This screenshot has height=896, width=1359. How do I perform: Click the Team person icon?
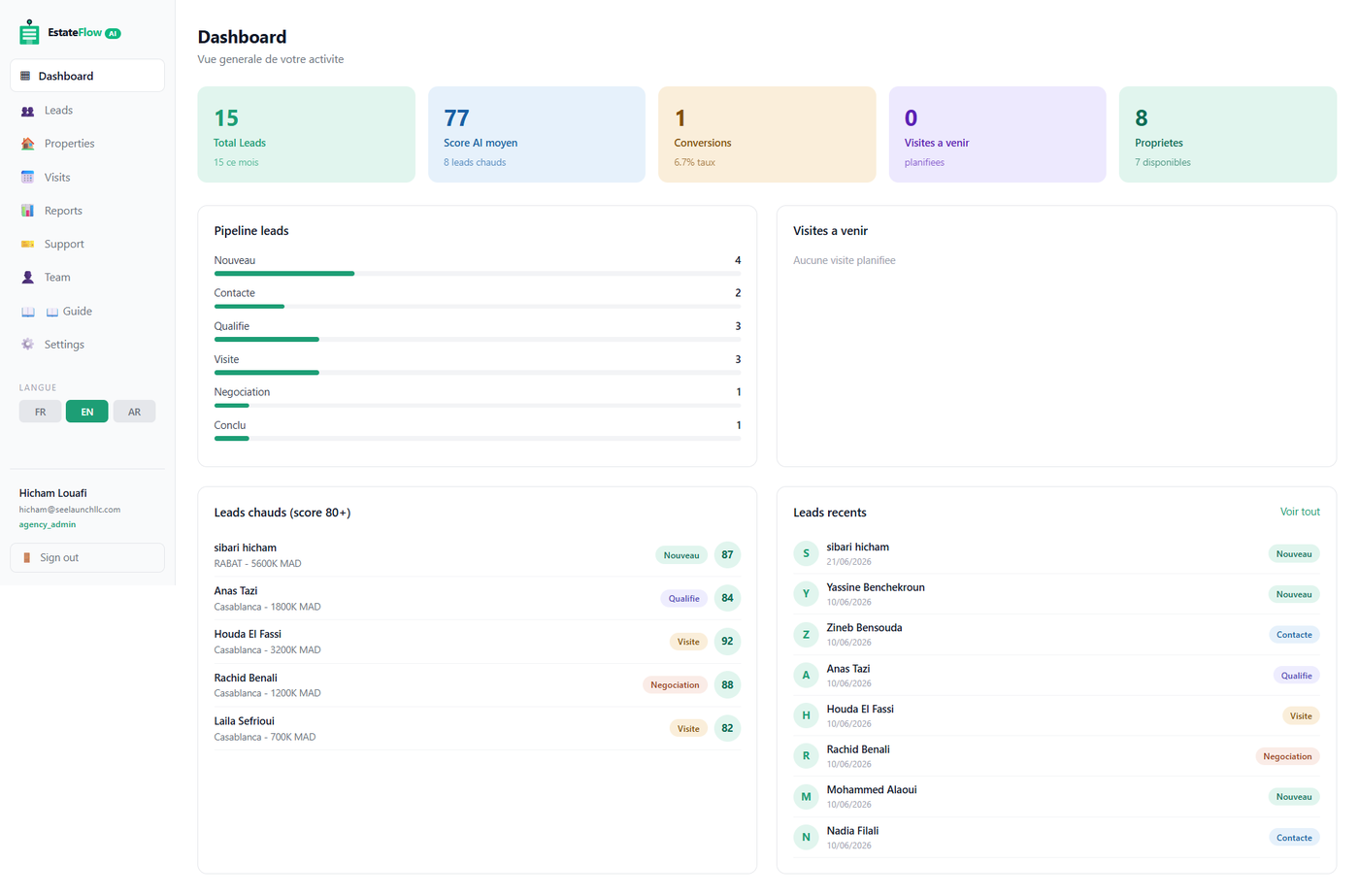(27, 278)
